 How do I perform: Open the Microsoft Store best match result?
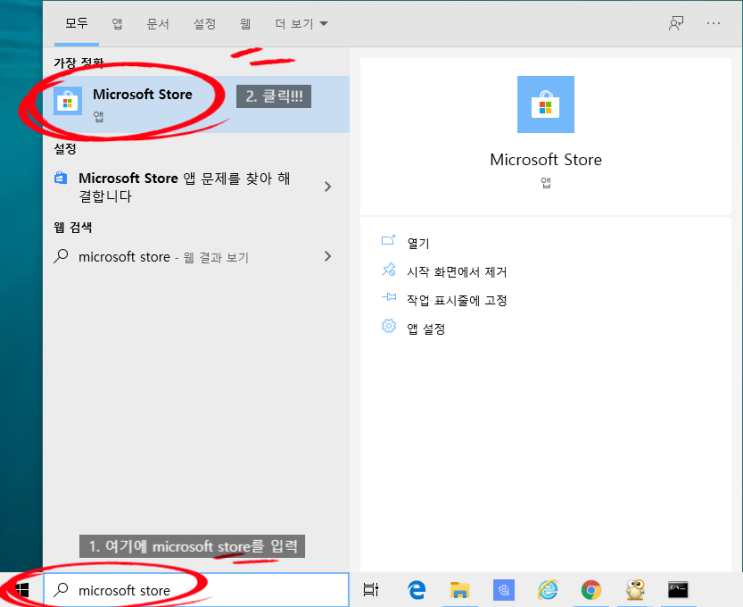point(196,104)
